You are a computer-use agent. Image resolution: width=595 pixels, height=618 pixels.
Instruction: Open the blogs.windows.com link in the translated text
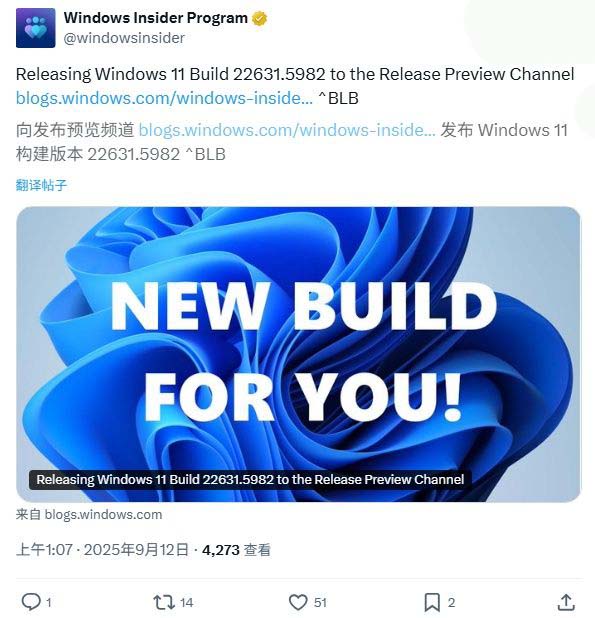pos(287,130)
